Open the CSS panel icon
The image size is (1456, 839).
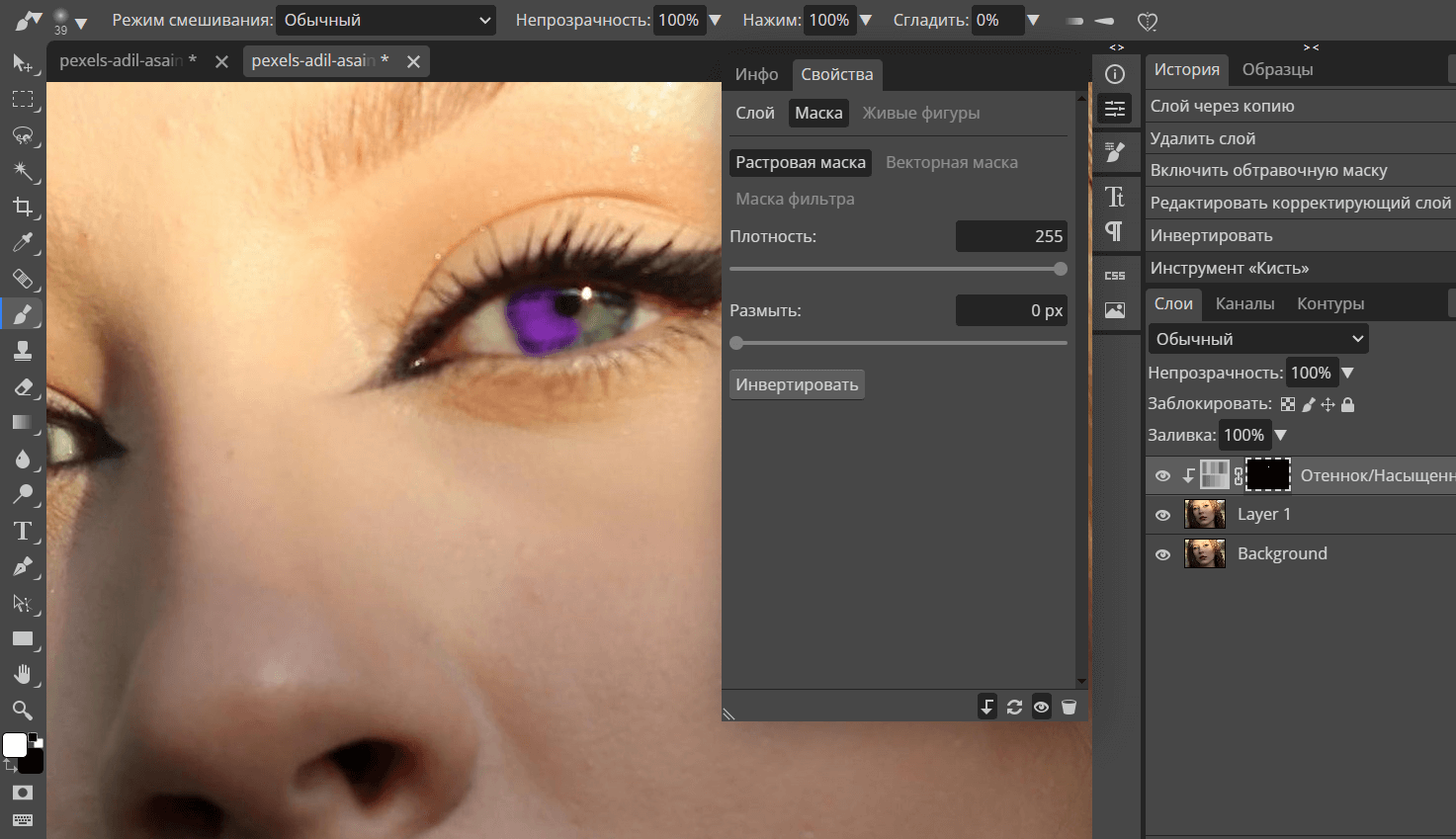(x=1115, y=276)
